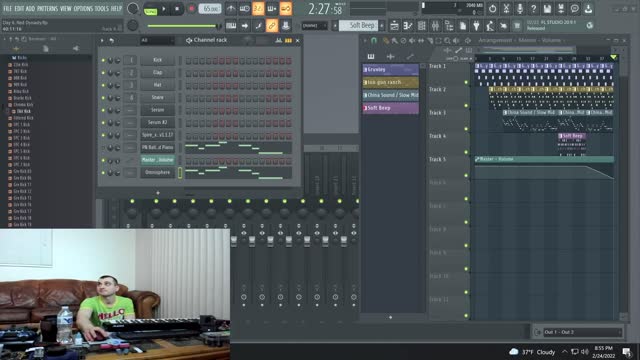Select the China Sound / Slow Mid pattern
The image size is (640, 360).
391,95
